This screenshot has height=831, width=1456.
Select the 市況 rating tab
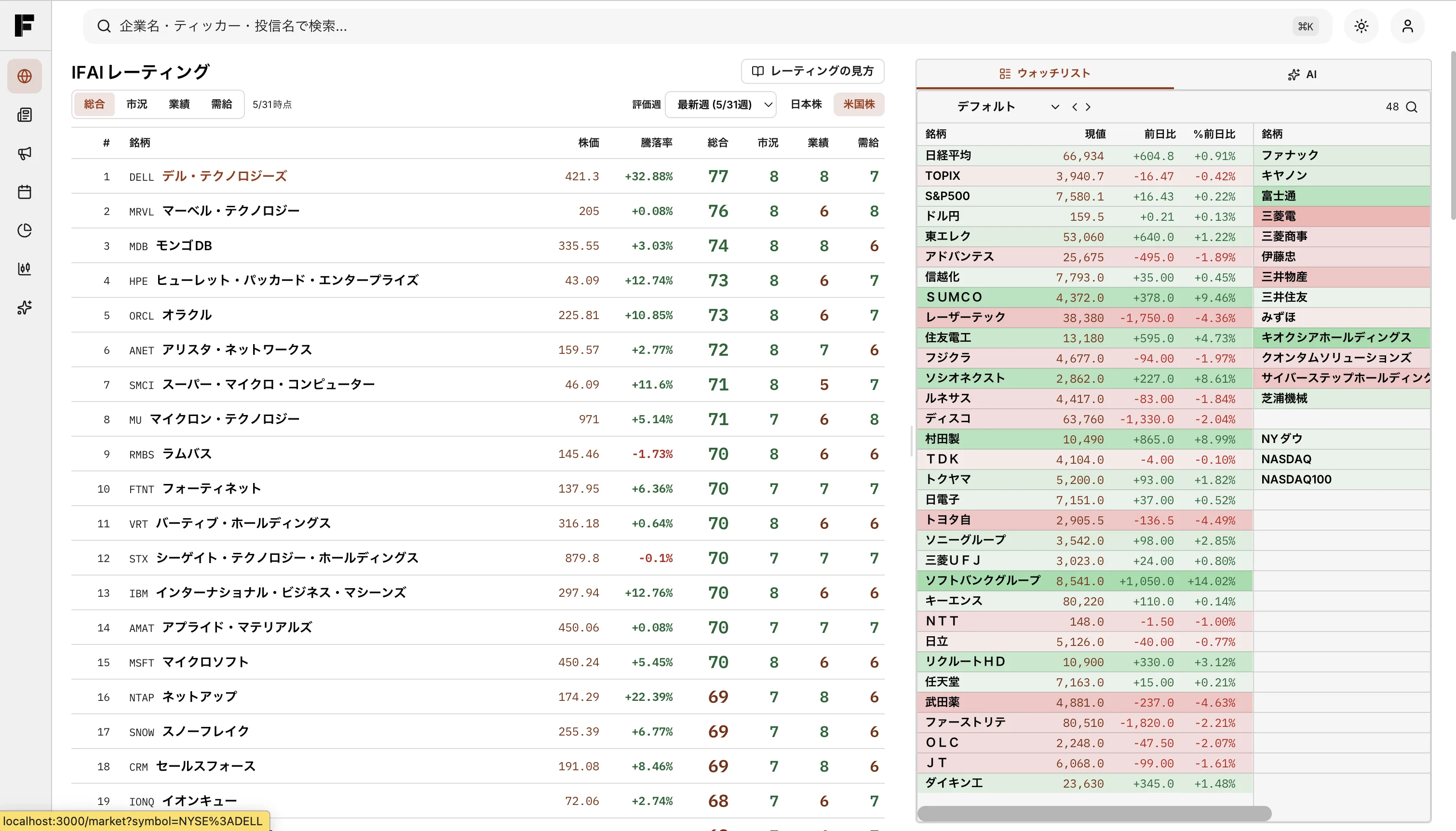click(x=136, y=104)
